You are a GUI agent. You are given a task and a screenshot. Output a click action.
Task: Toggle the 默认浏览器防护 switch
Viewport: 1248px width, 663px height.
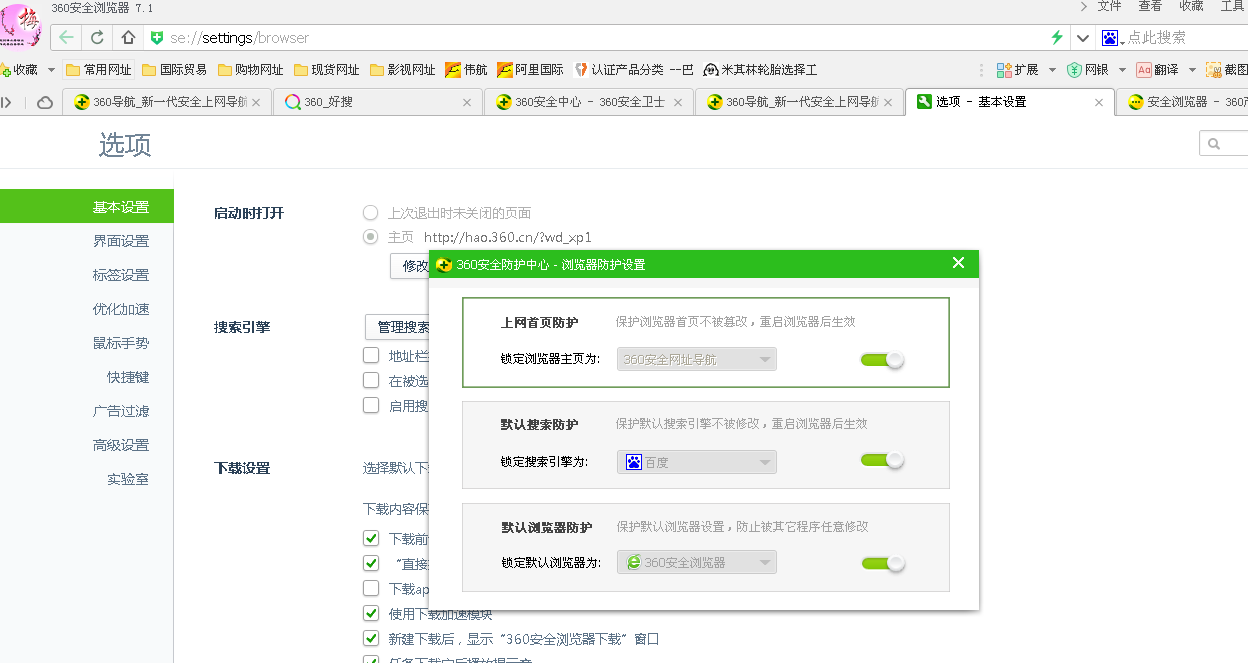tap(882, 564)
